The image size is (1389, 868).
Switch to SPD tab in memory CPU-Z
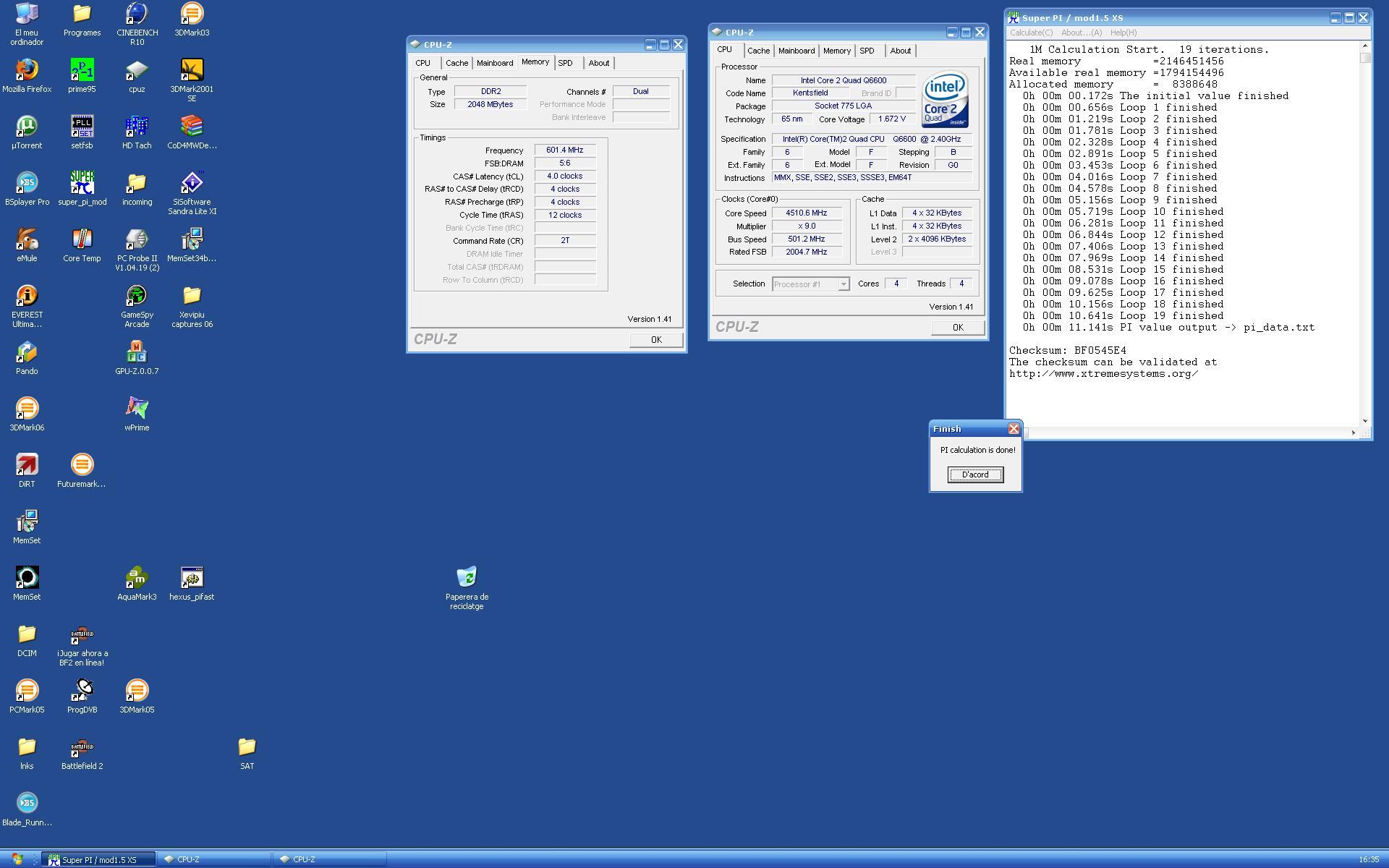(x=565, y=63)
